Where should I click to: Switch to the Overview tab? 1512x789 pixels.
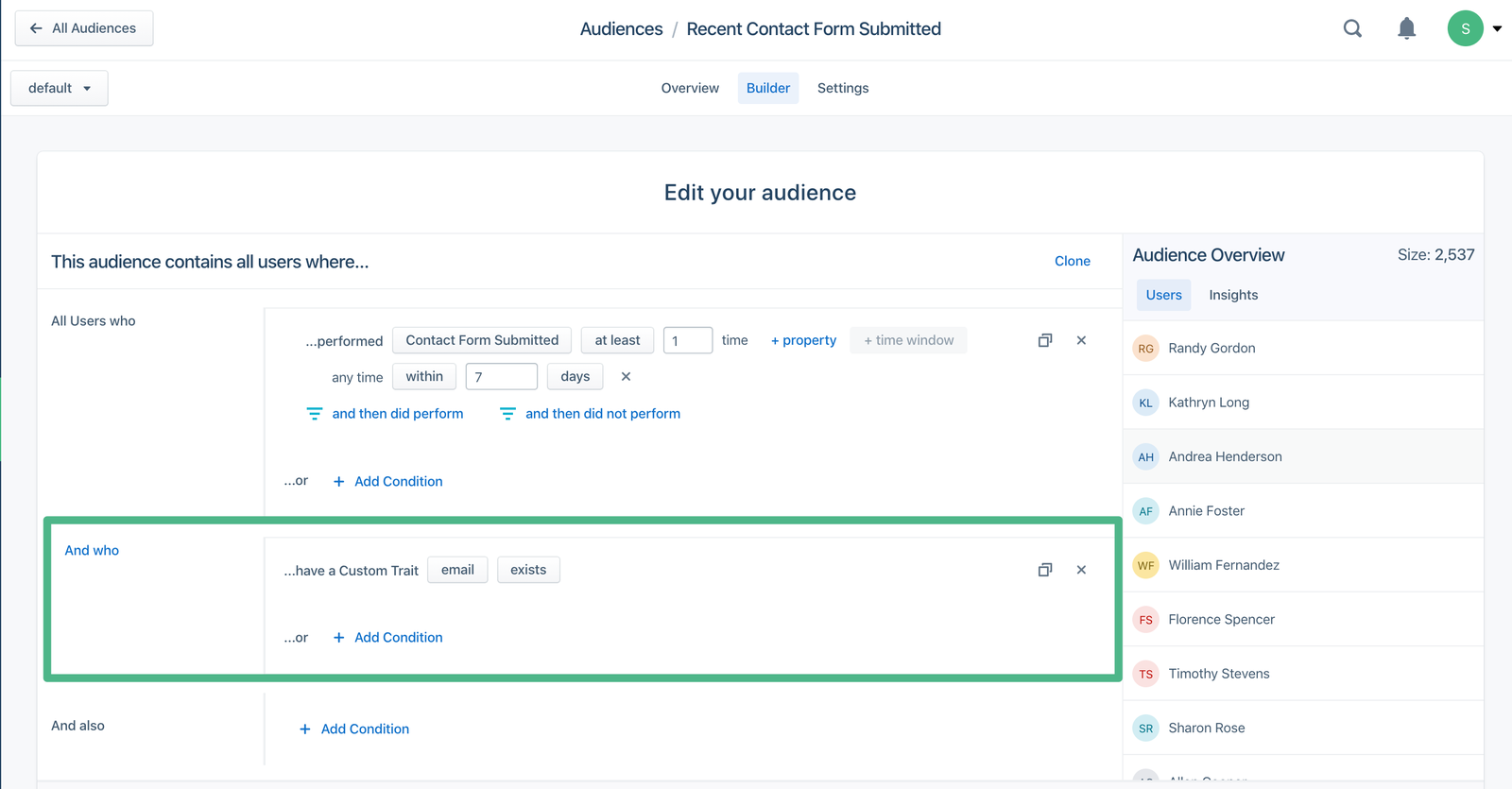(690, 88)
